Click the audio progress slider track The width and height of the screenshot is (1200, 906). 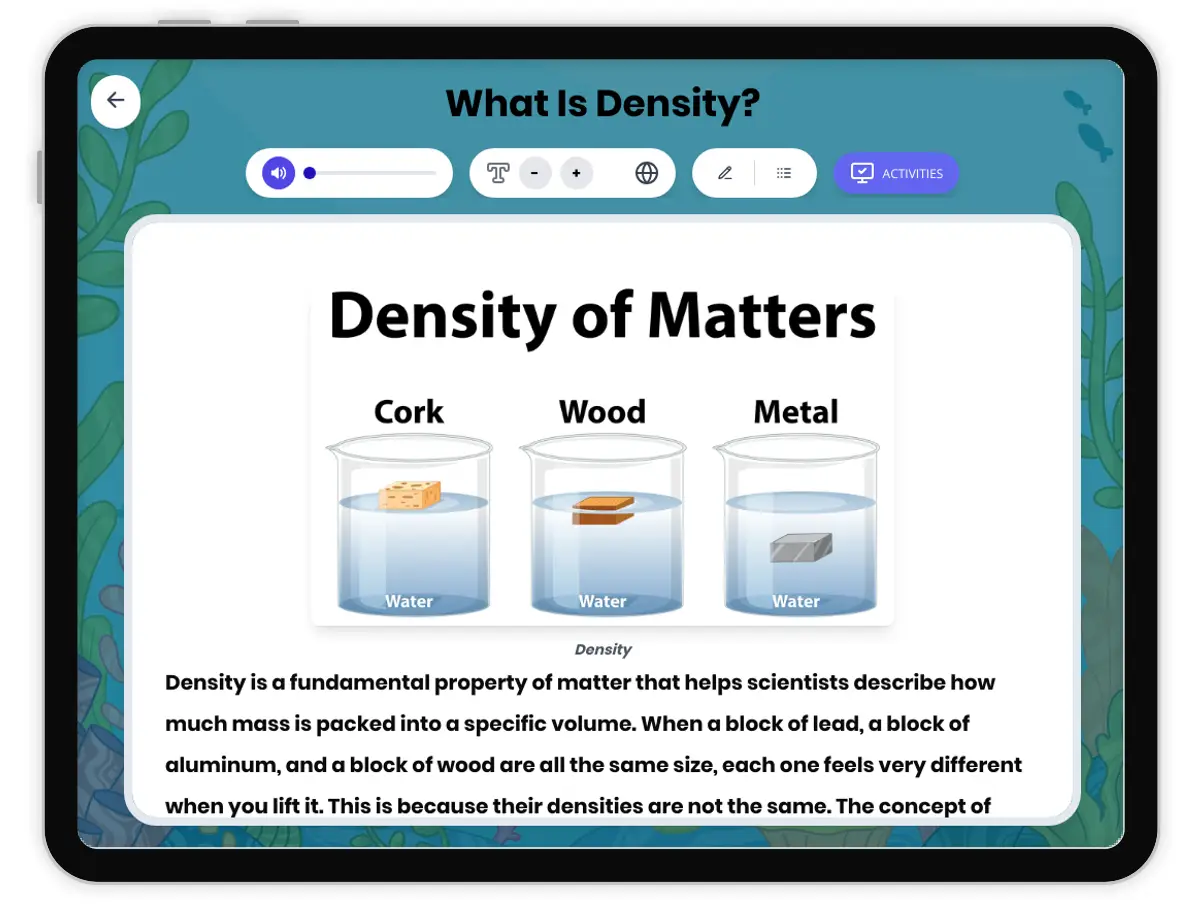click(x=380, y=173)
